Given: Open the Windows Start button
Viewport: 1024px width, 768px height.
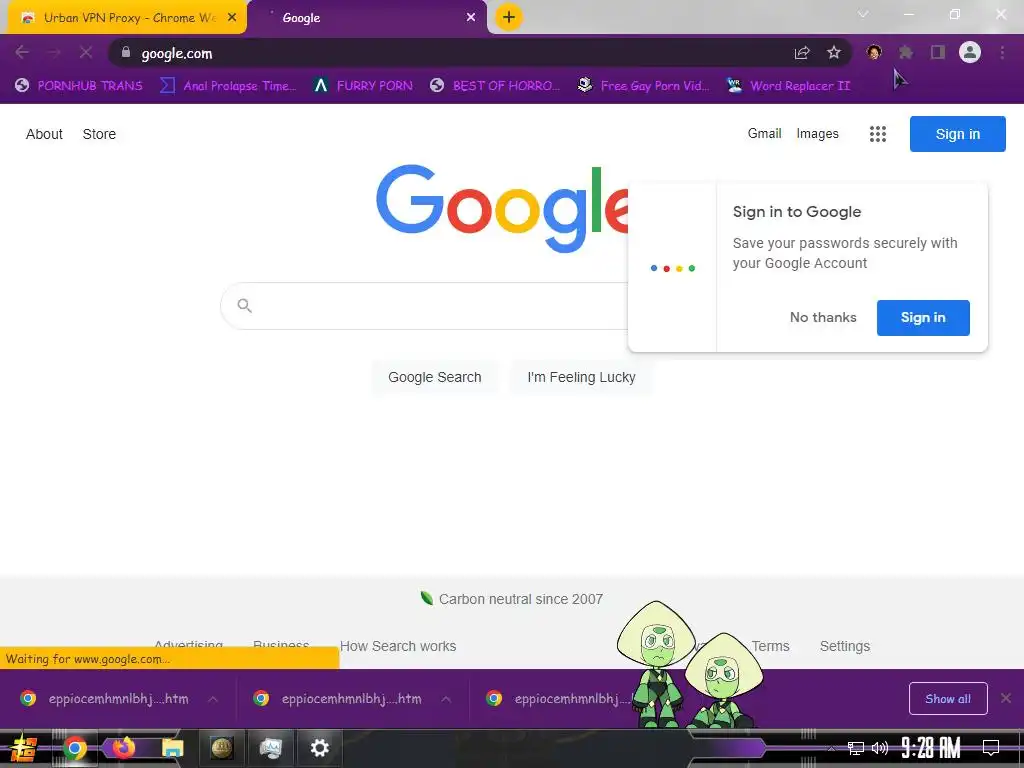Looking at the screenshot, I should [x=24, y=748].
